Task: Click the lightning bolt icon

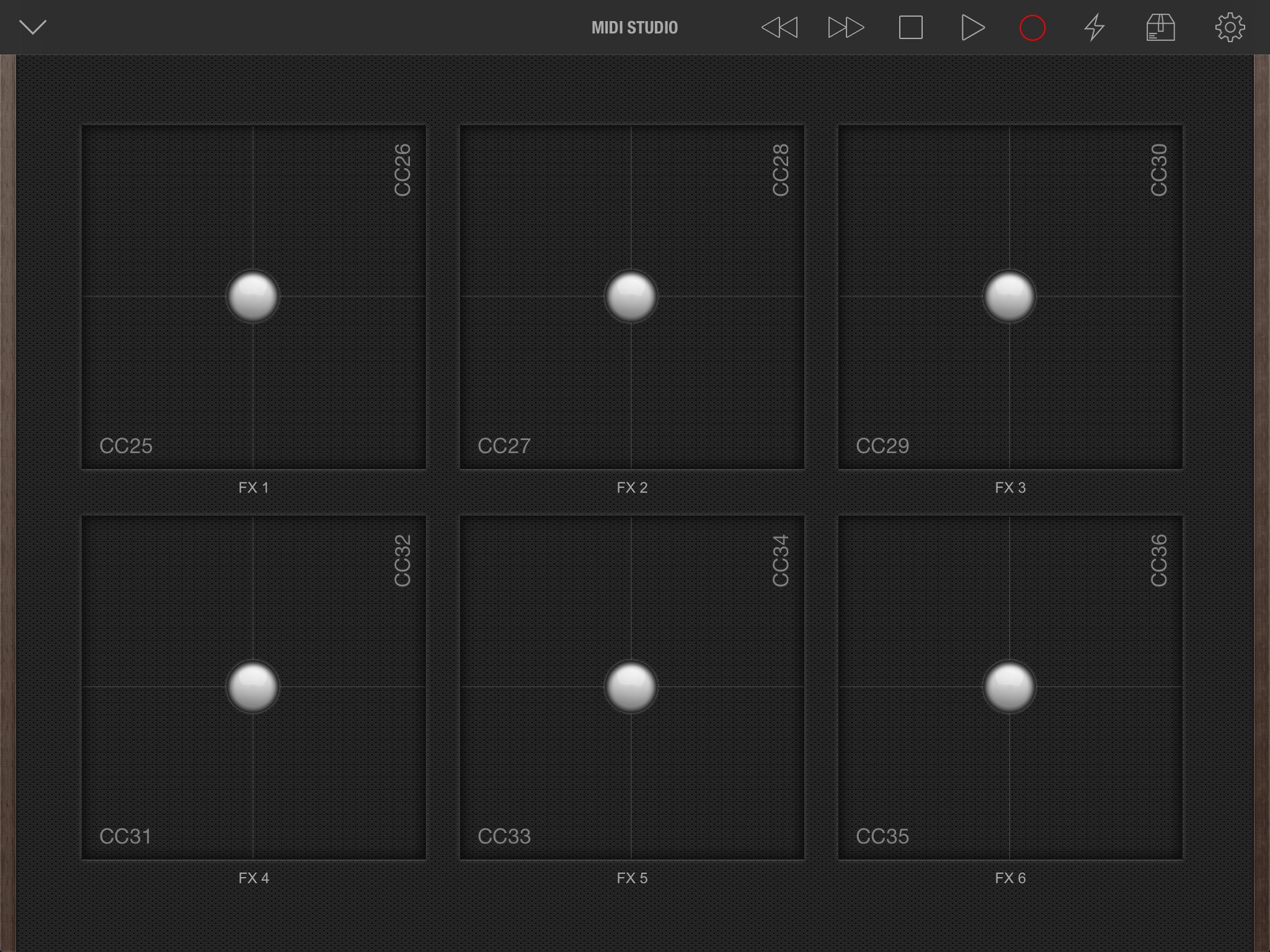Action: tap(1095, 27)
